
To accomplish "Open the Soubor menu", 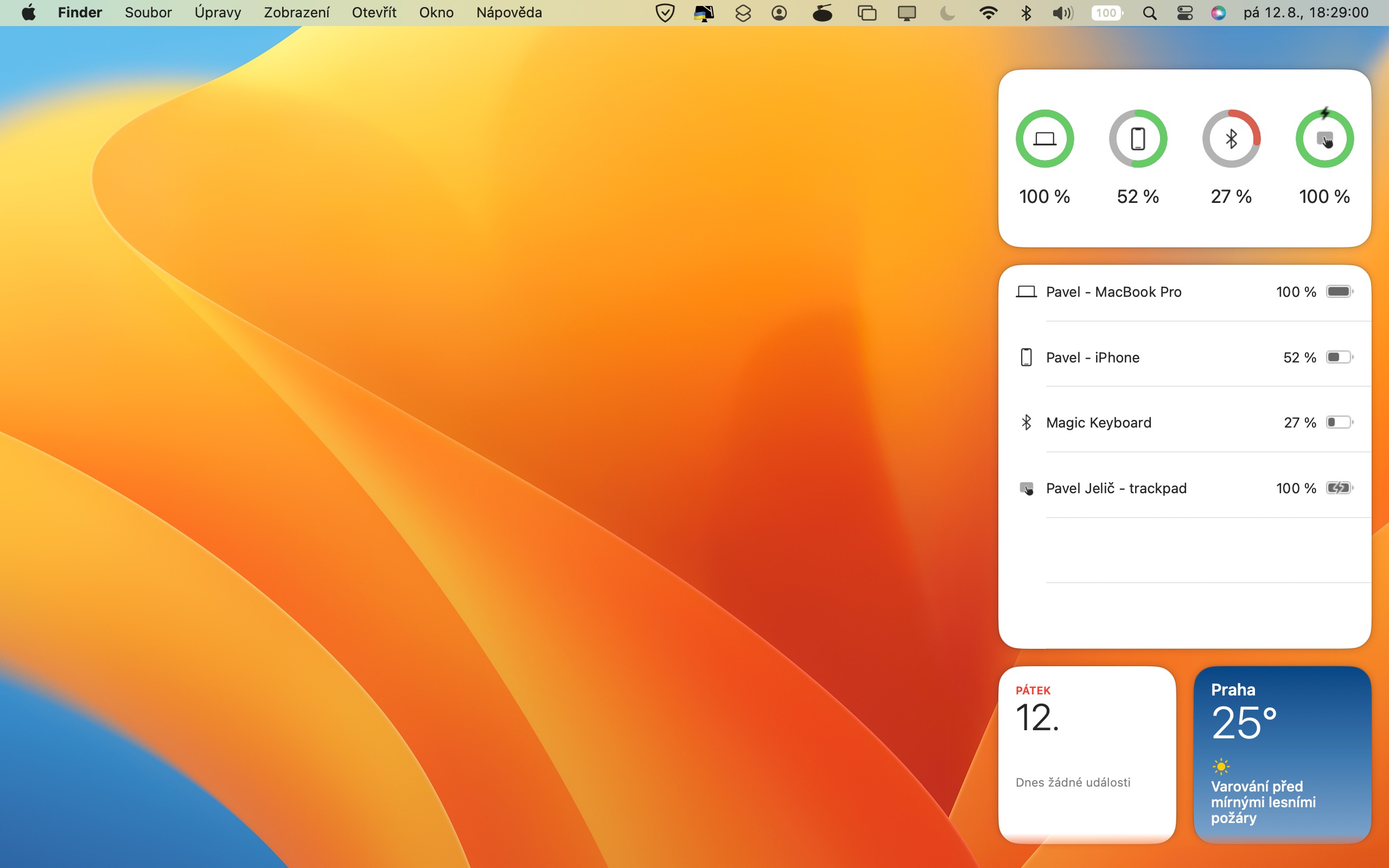I will coord(148,12).
